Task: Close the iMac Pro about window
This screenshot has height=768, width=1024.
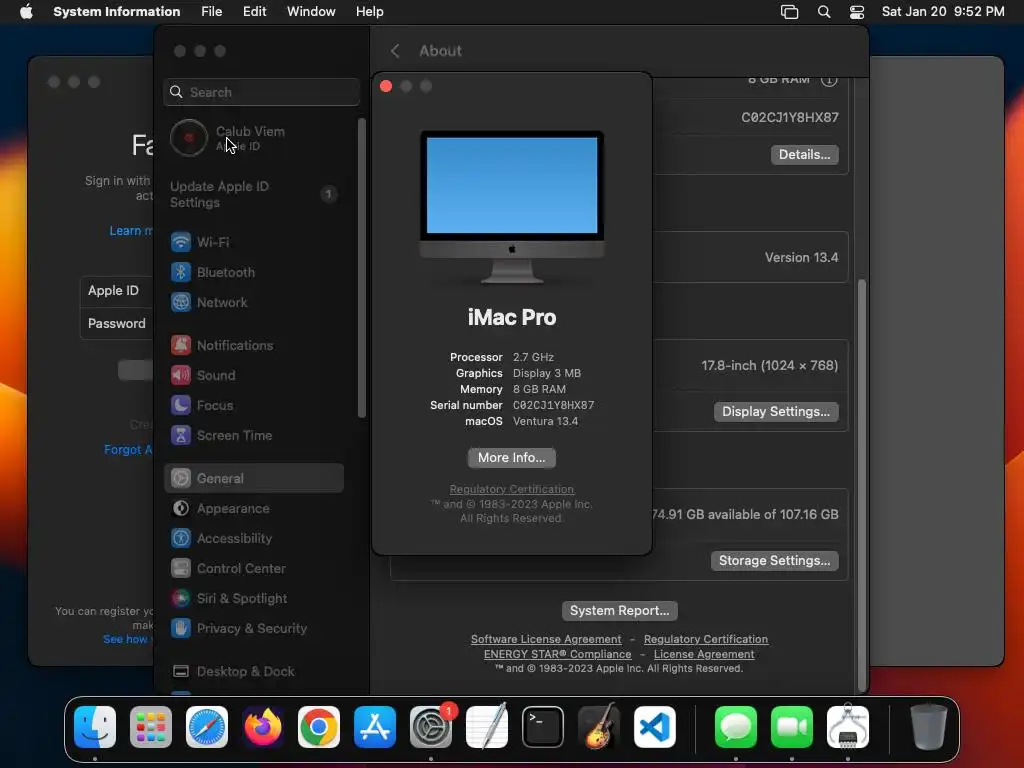Action: [x=386, y=86]
